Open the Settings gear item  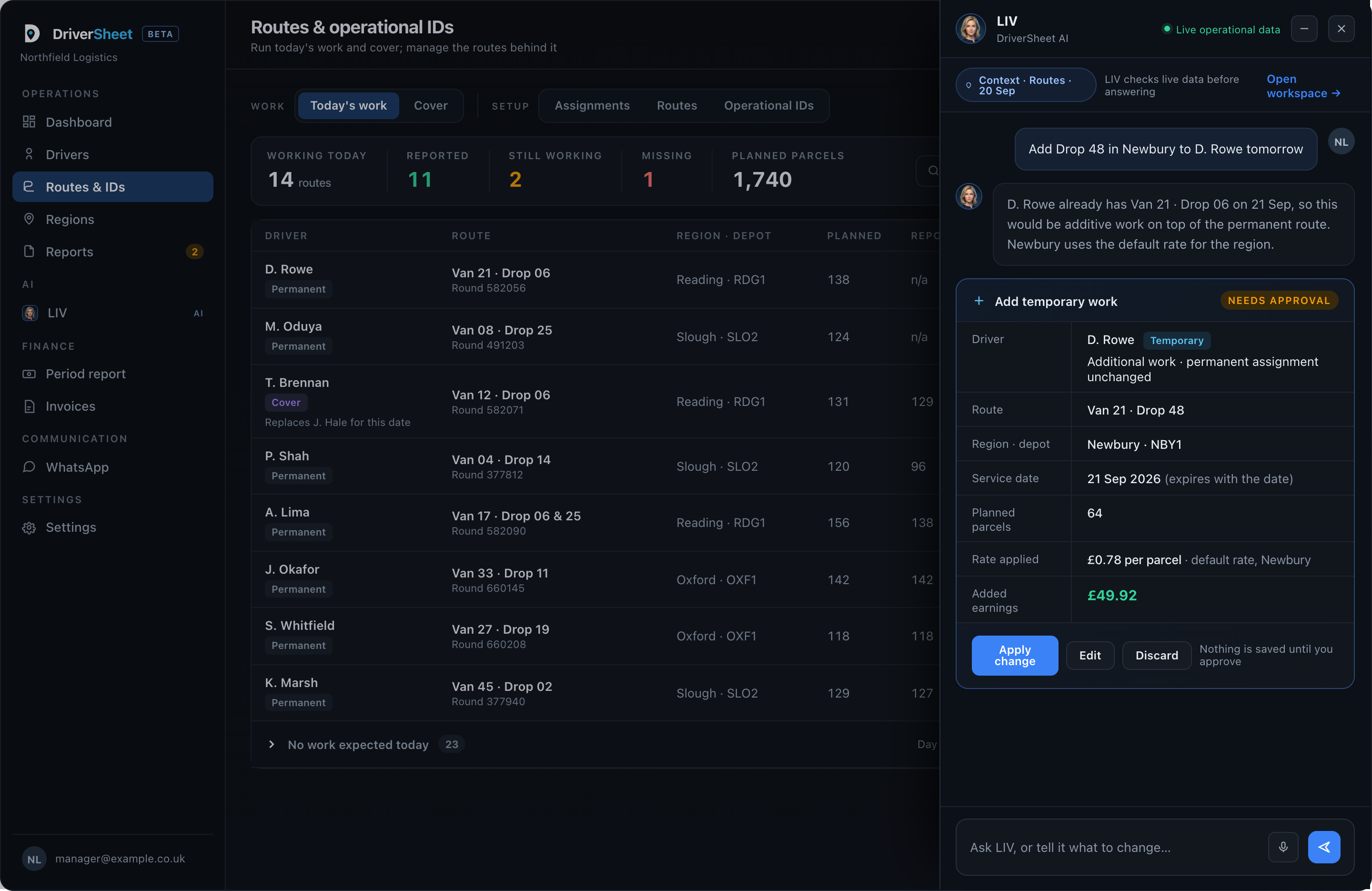[113, 527]
